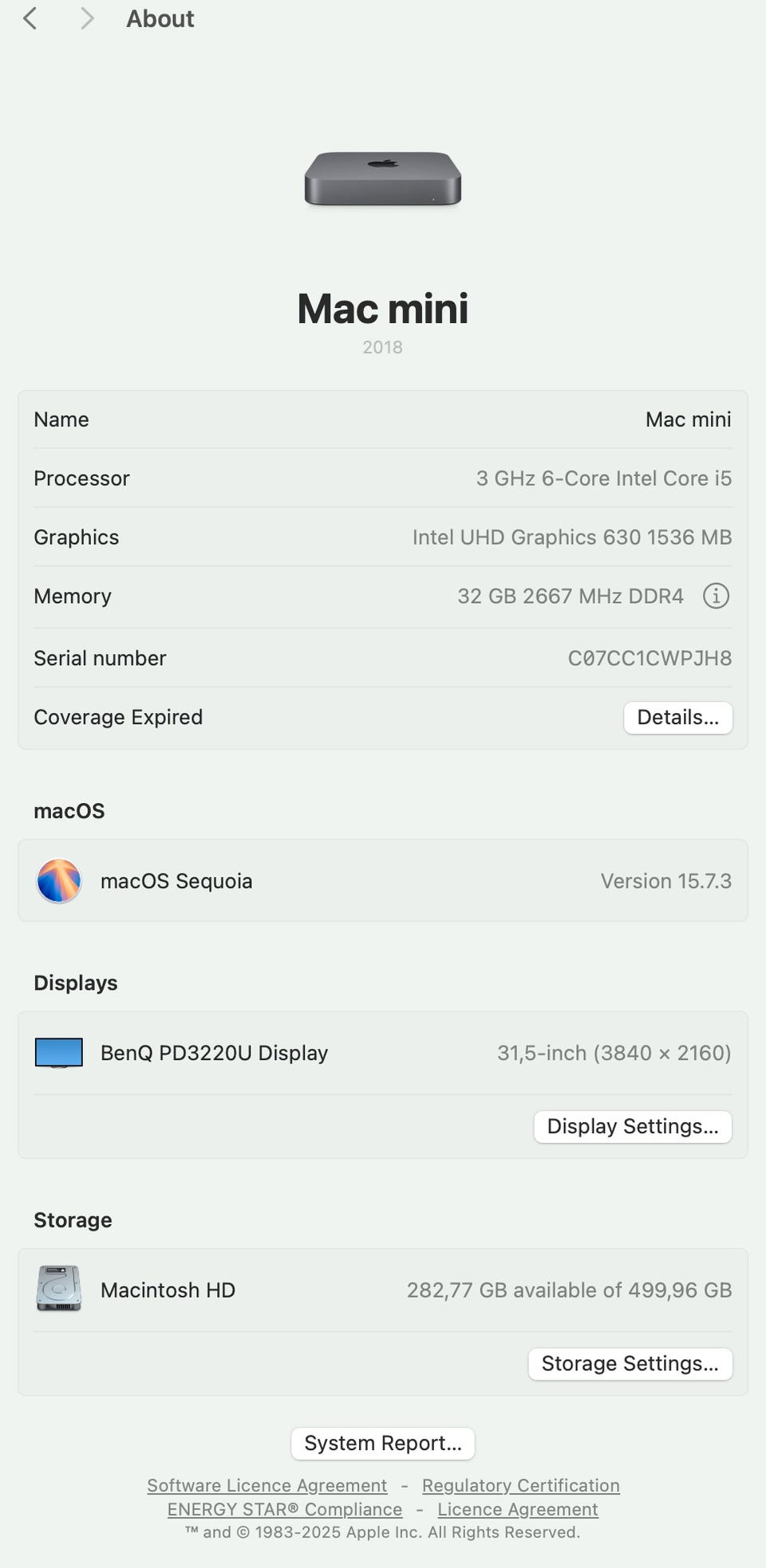The width and height of the screenshot is (766, 1568).
Task: Open Storage Settings
Action: (x=630, y=1363)
